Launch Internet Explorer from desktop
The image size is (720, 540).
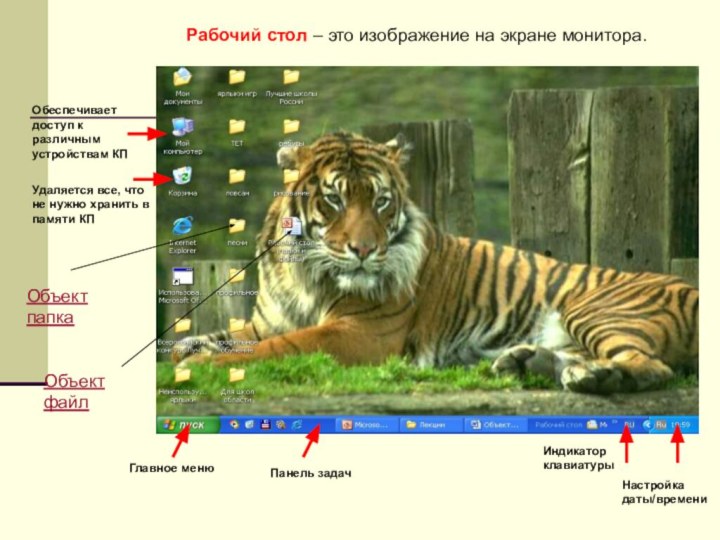coord(182,226)
